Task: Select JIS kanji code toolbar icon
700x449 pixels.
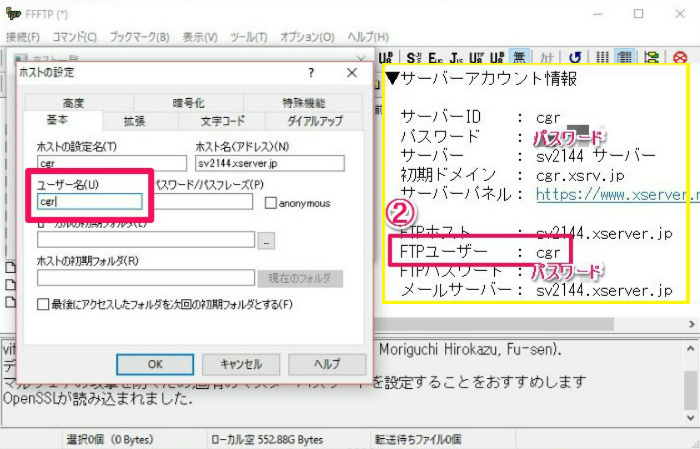Action: (x=456, y=58)
